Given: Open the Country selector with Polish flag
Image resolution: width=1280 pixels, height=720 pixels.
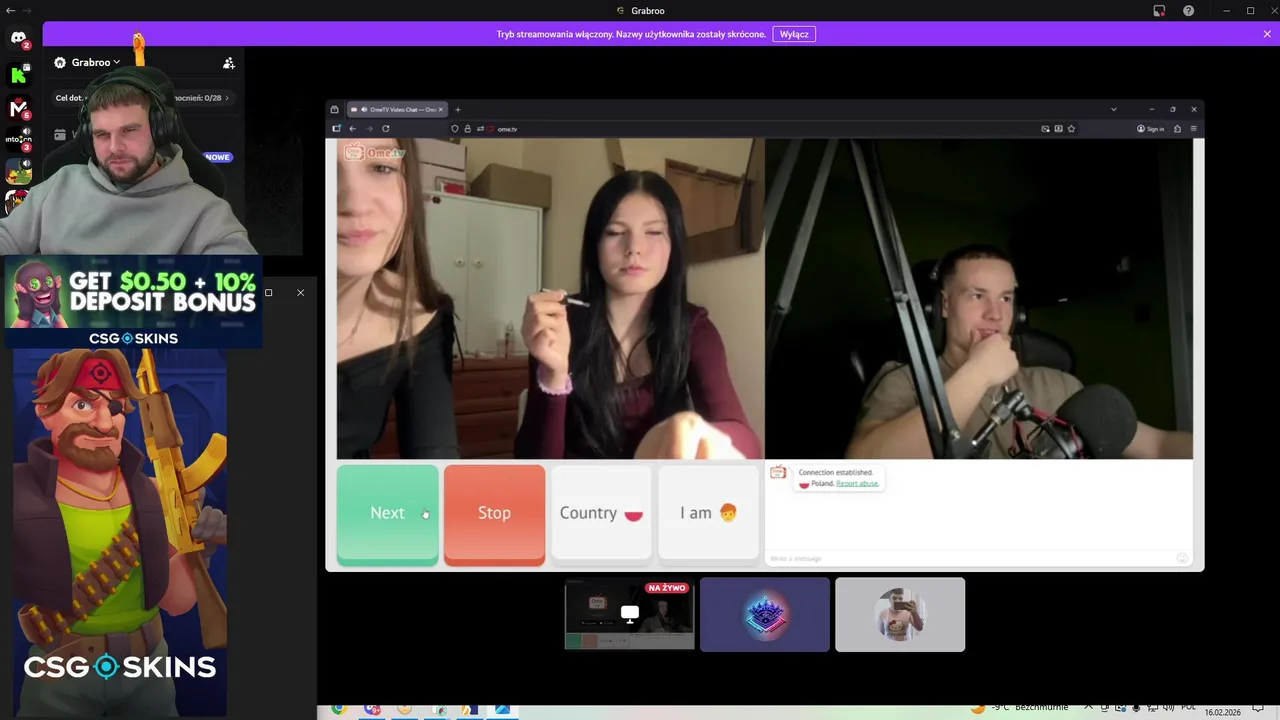Looking at the screenshot, I should click(601, 513).
